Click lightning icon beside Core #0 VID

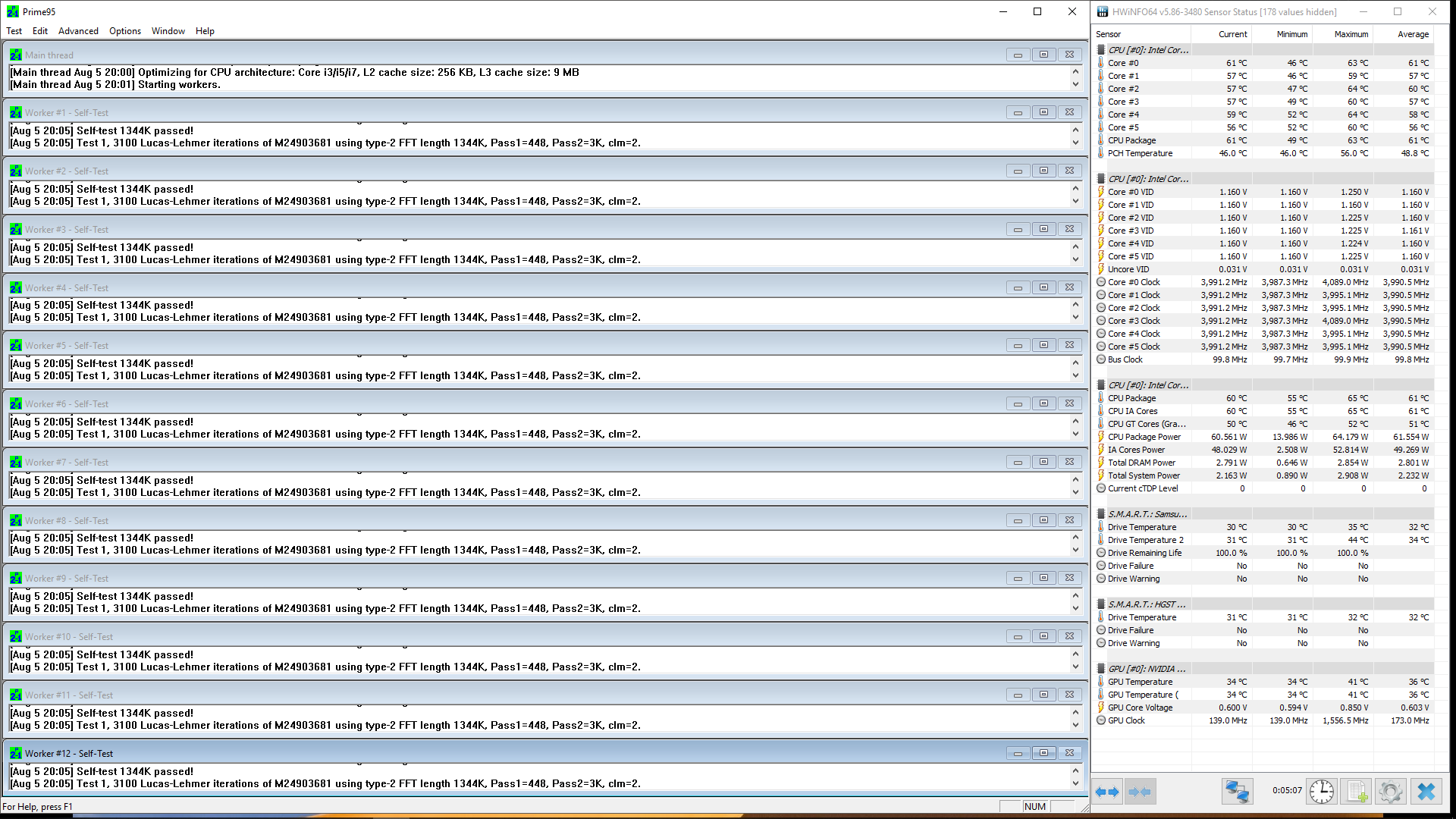click(x=1101, y=192)
